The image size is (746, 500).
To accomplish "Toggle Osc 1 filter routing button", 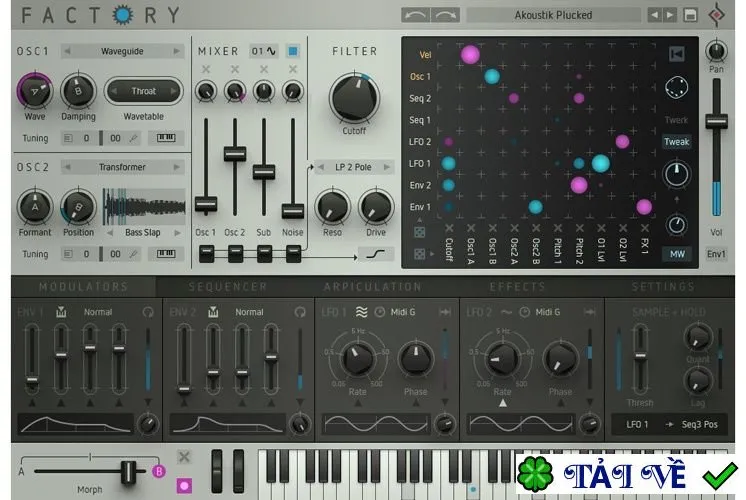I will point(206,254).
